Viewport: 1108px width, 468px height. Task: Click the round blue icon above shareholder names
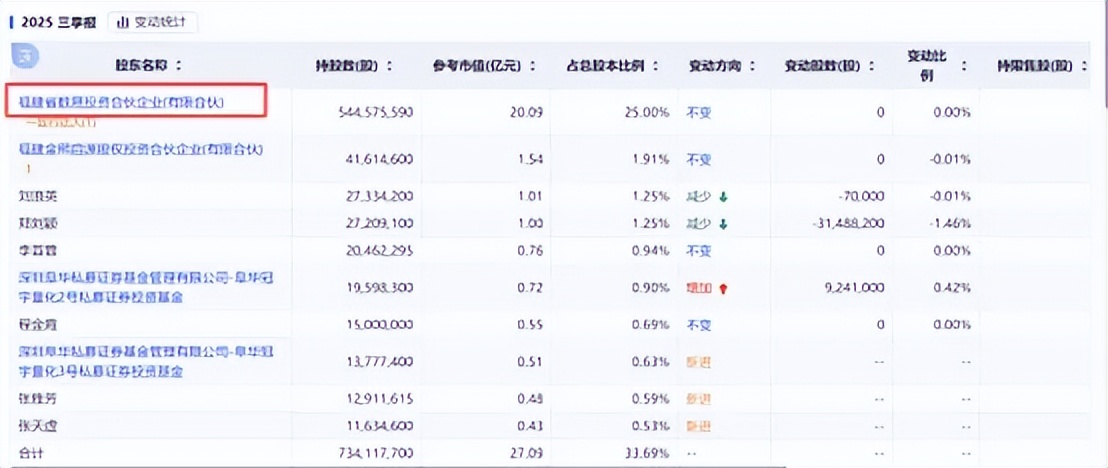[24, 56]
